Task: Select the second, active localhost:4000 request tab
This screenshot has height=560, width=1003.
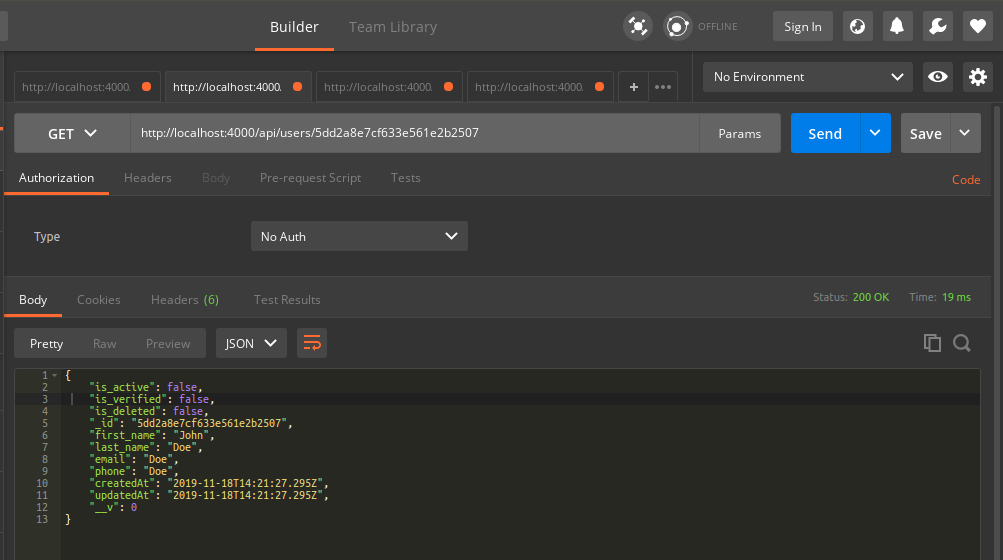Action: point(238,87)
